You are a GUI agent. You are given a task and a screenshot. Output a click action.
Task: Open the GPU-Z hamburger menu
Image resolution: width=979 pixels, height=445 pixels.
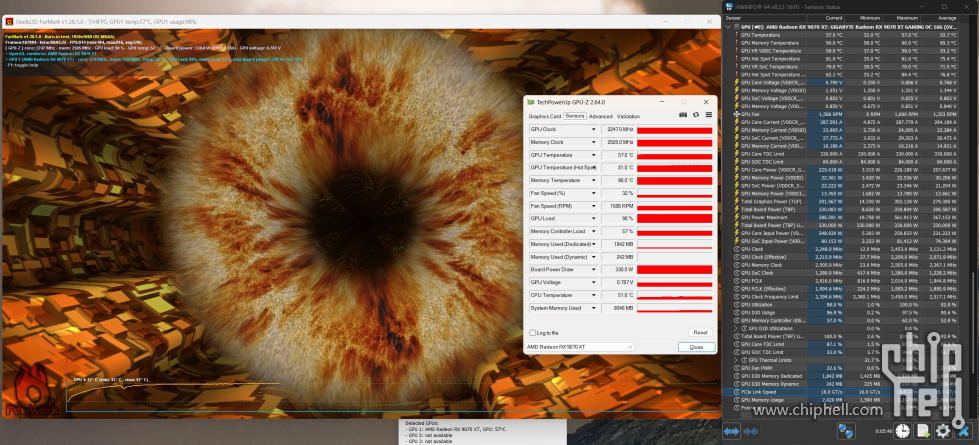pyautogui.click(x=709, y=115)
